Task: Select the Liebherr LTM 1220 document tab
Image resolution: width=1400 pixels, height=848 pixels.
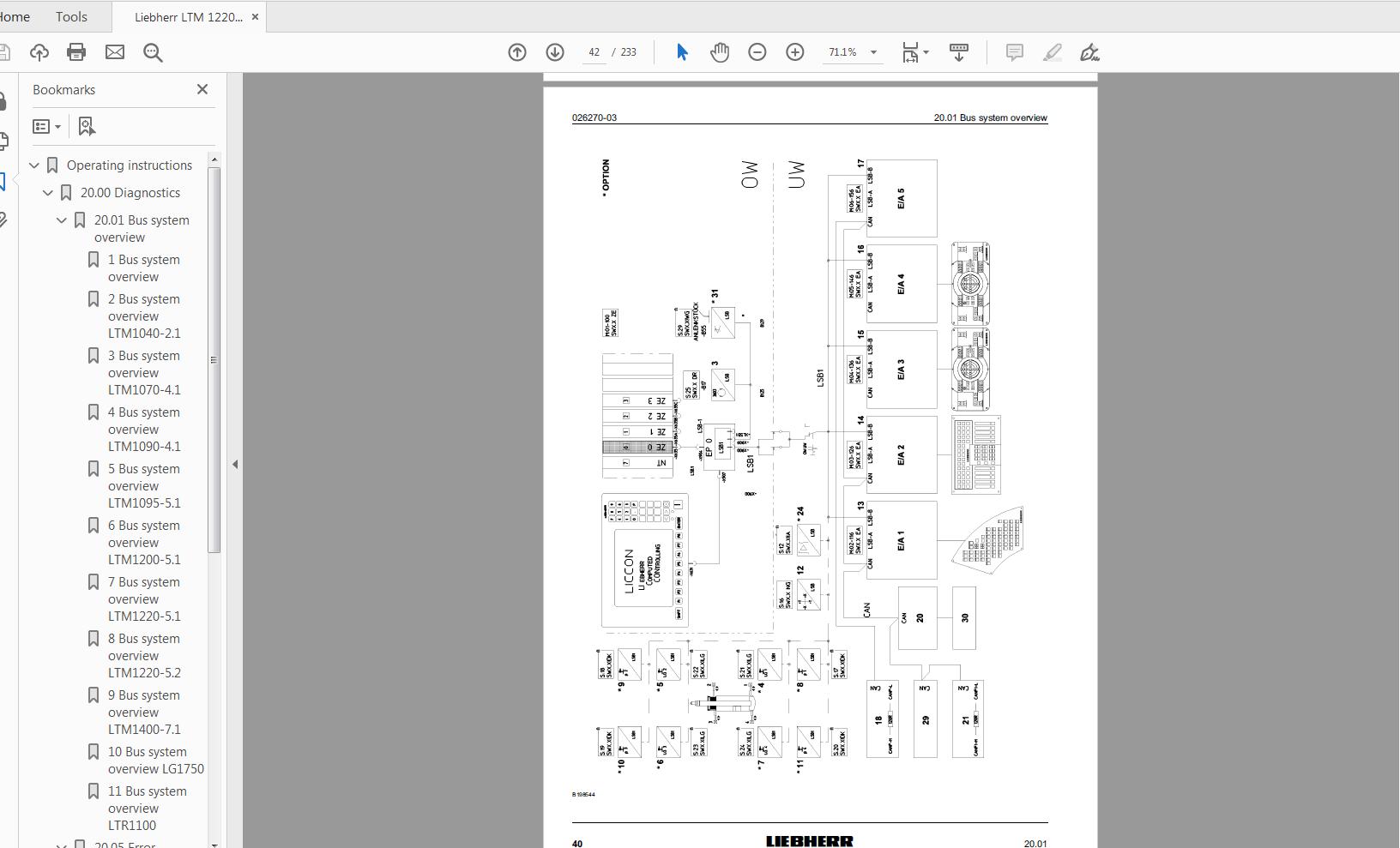Action: pos(188,17)
